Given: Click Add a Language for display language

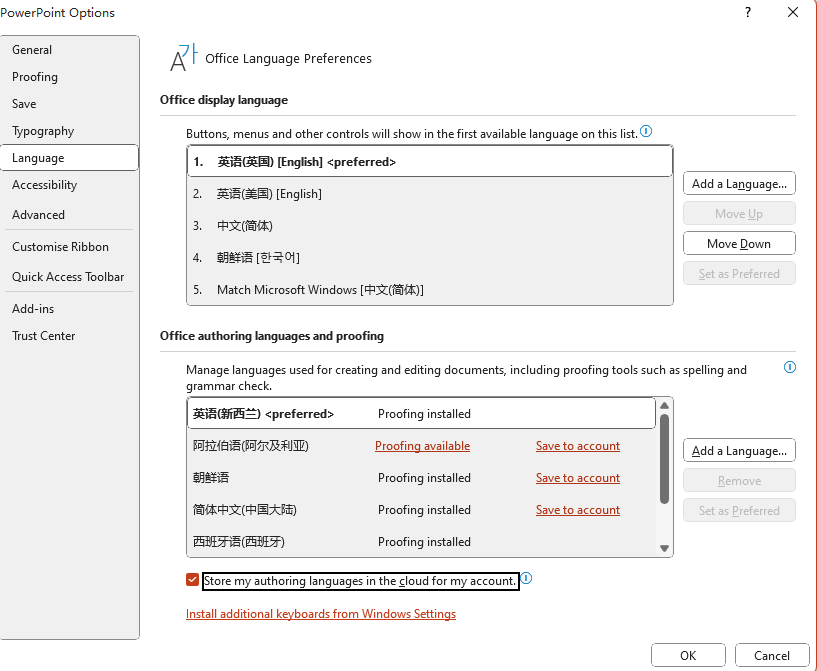Looking at the screenshot, I should [x=739, y=184].
